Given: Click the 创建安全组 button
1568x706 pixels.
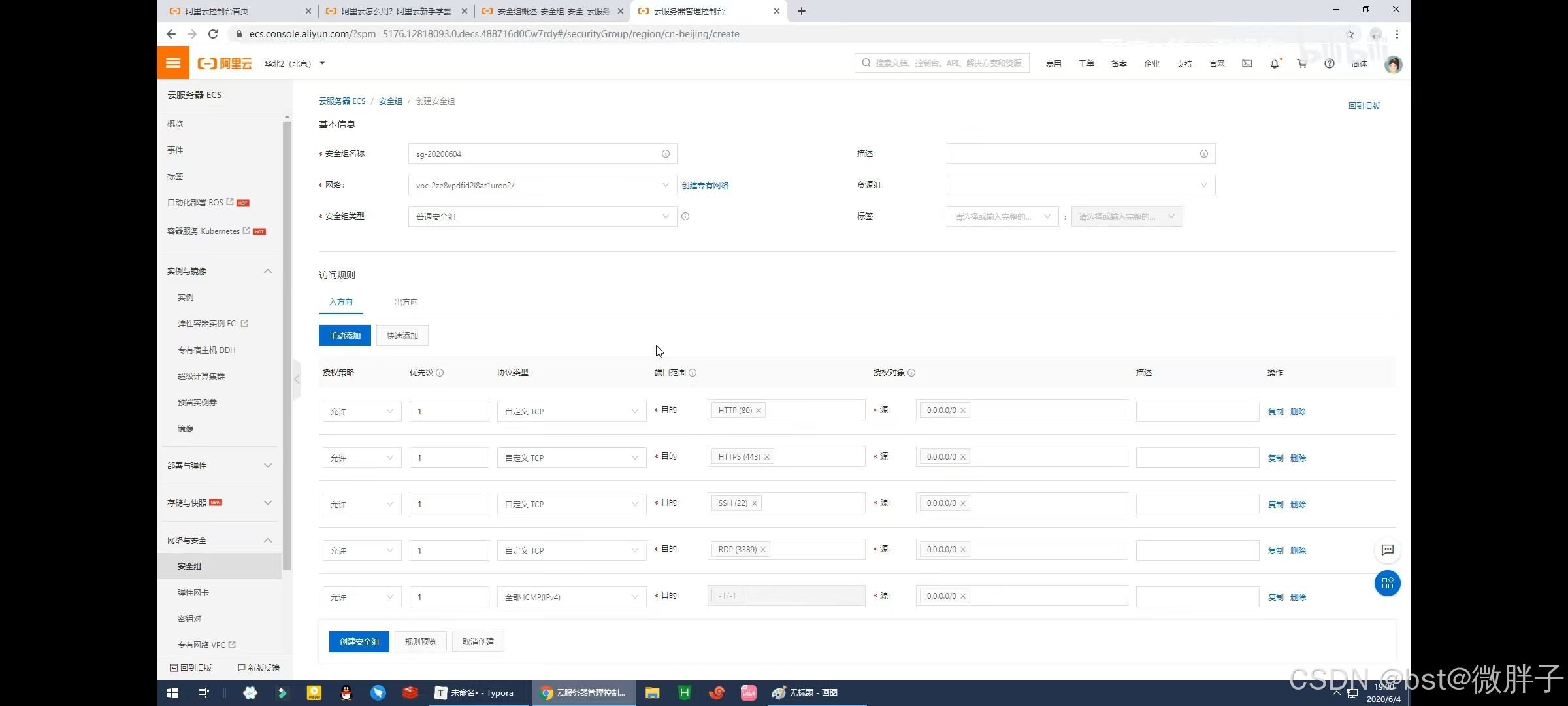Looking at the screenshot, I should [359, 641].
